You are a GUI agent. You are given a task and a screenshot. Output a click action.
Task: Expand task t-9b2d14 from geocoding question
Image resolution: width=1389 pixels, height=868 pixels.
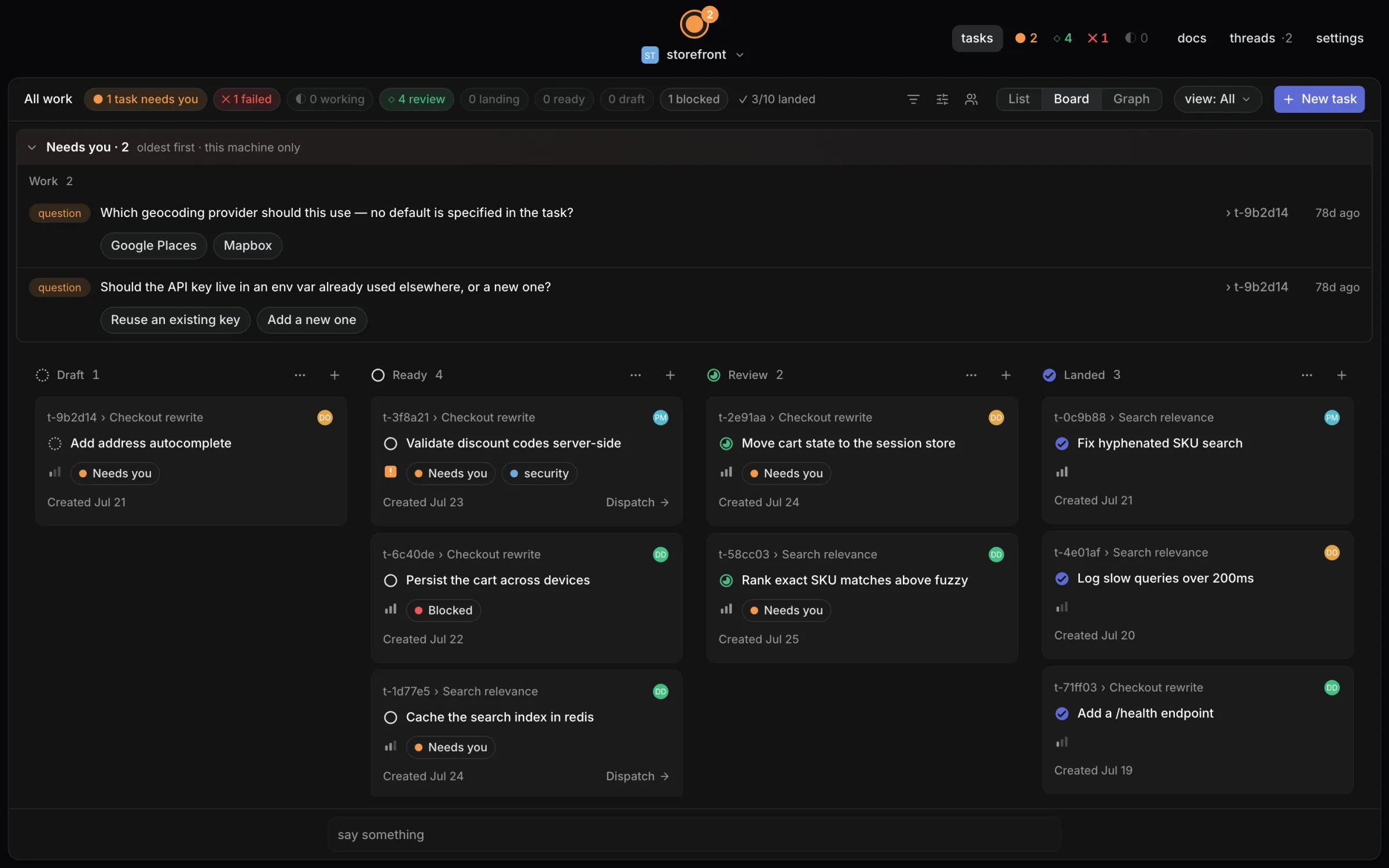[x=1256, y=213]
